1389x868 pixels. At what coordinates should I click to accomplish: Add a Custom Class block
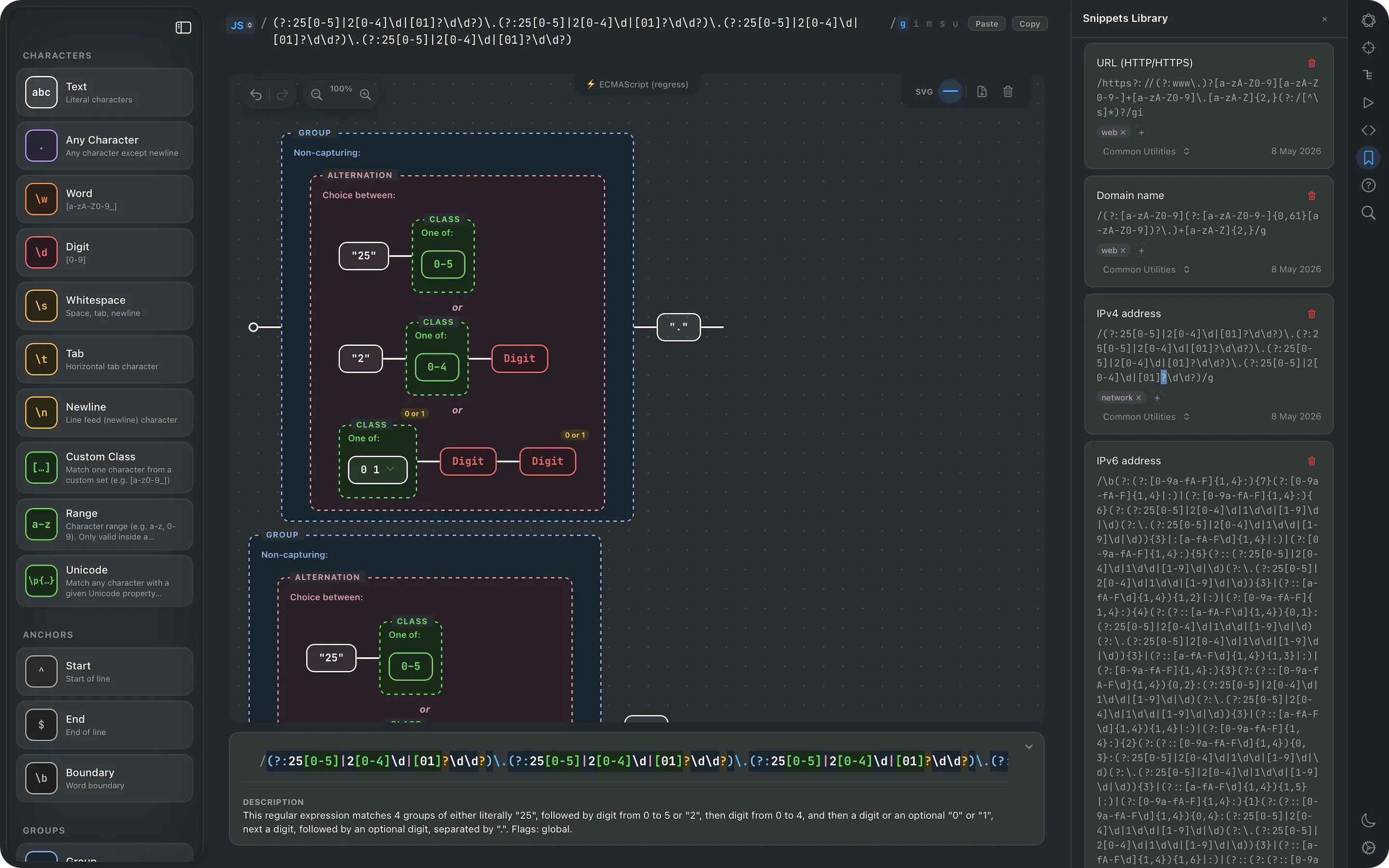coord(105,468)
